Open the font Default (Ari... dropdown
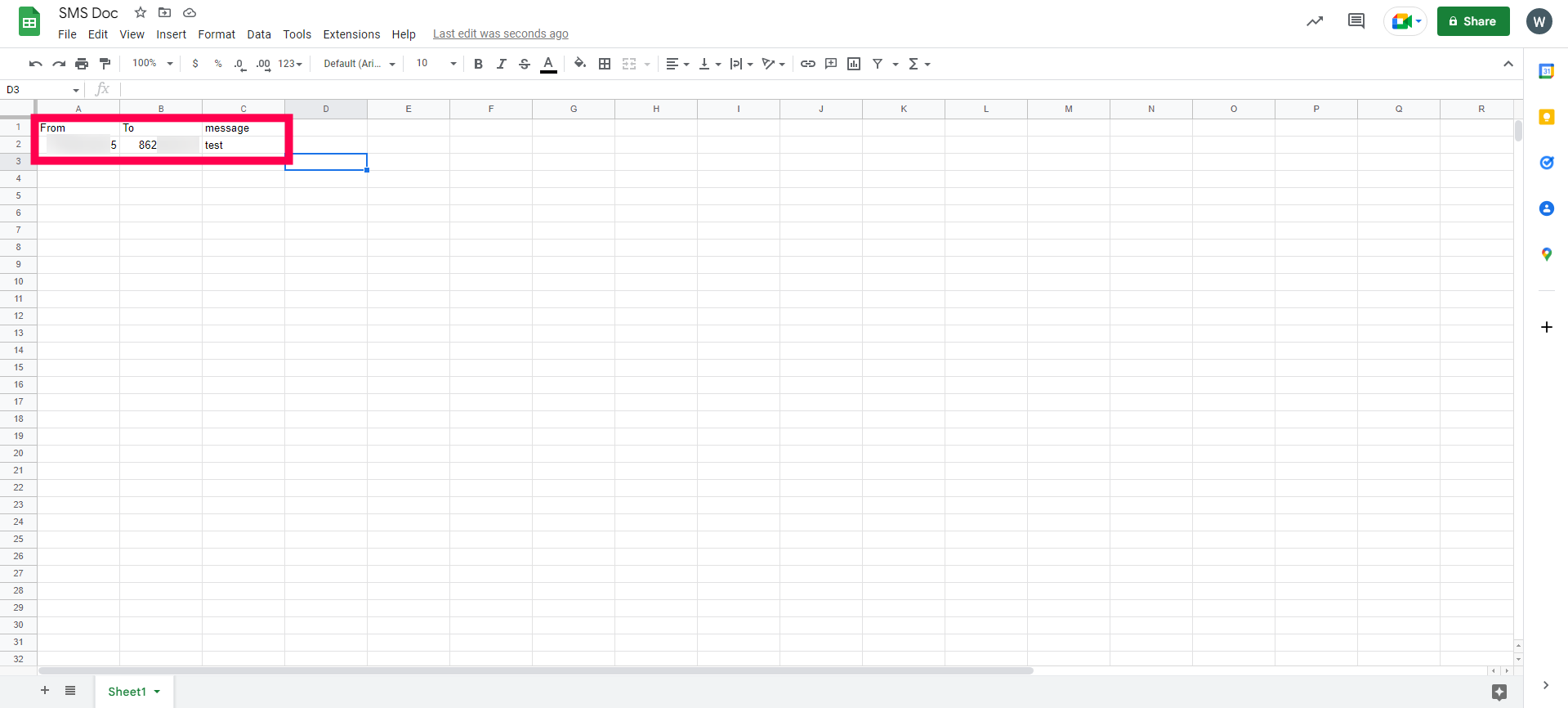 [360, 64]
